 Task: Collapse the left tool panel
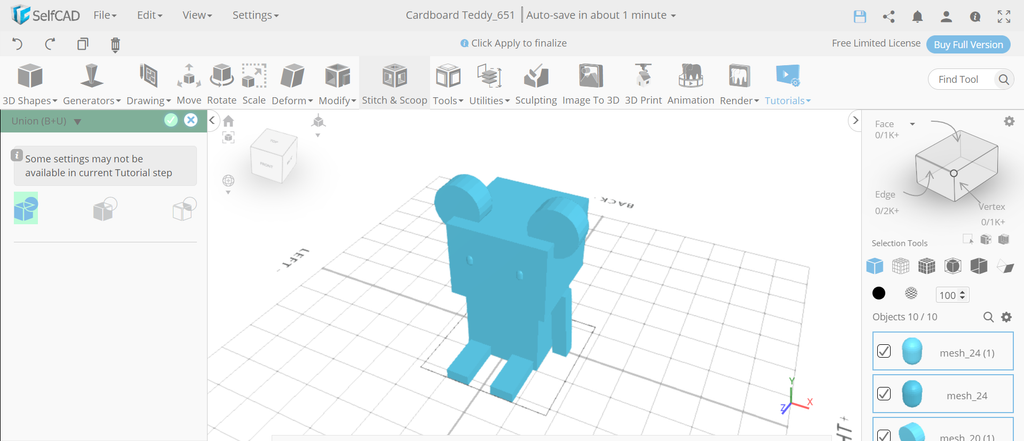point(212,120)
